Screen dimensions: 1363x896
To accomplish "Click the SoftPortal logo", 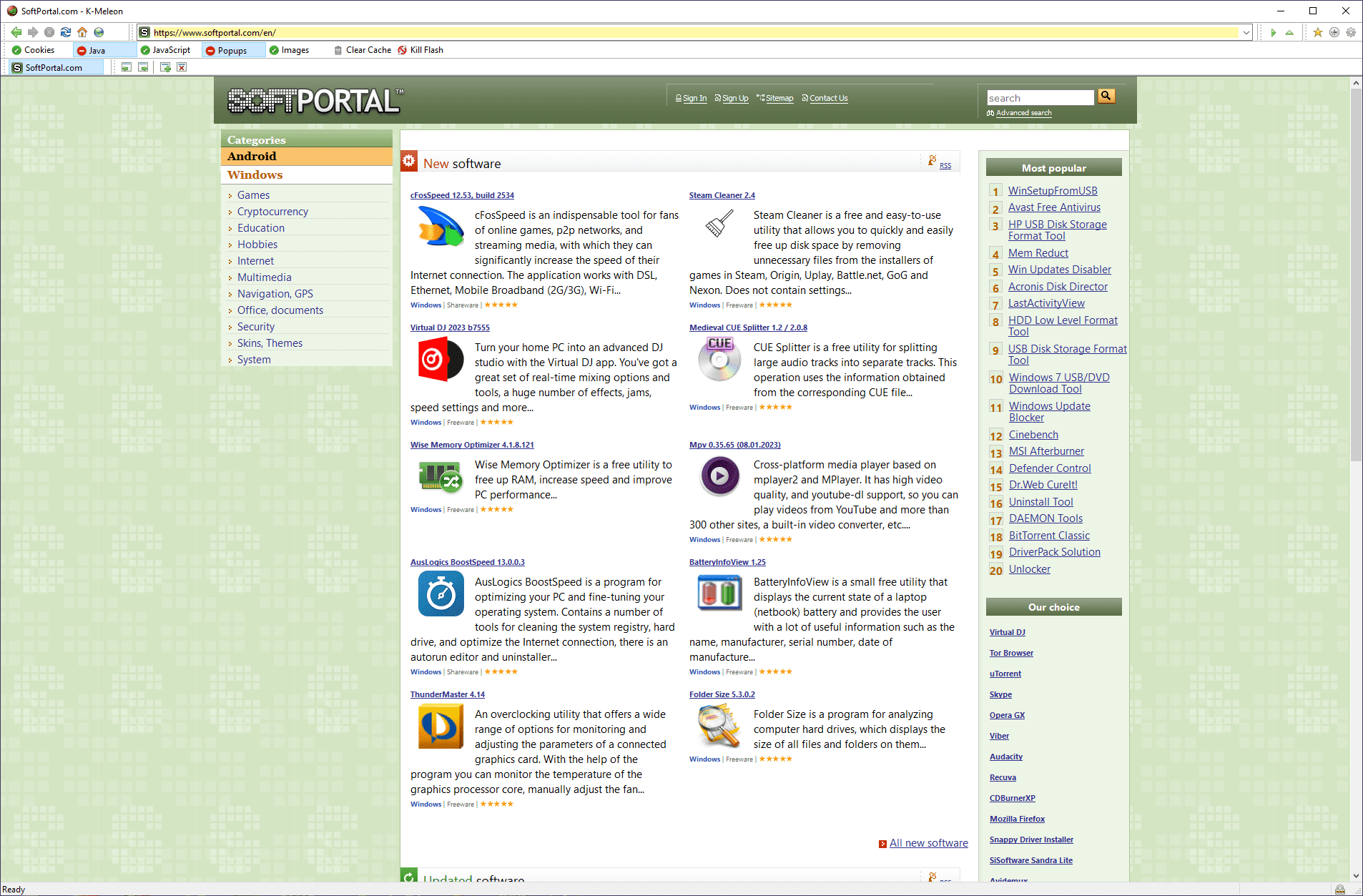I will [x=315, y=101].
